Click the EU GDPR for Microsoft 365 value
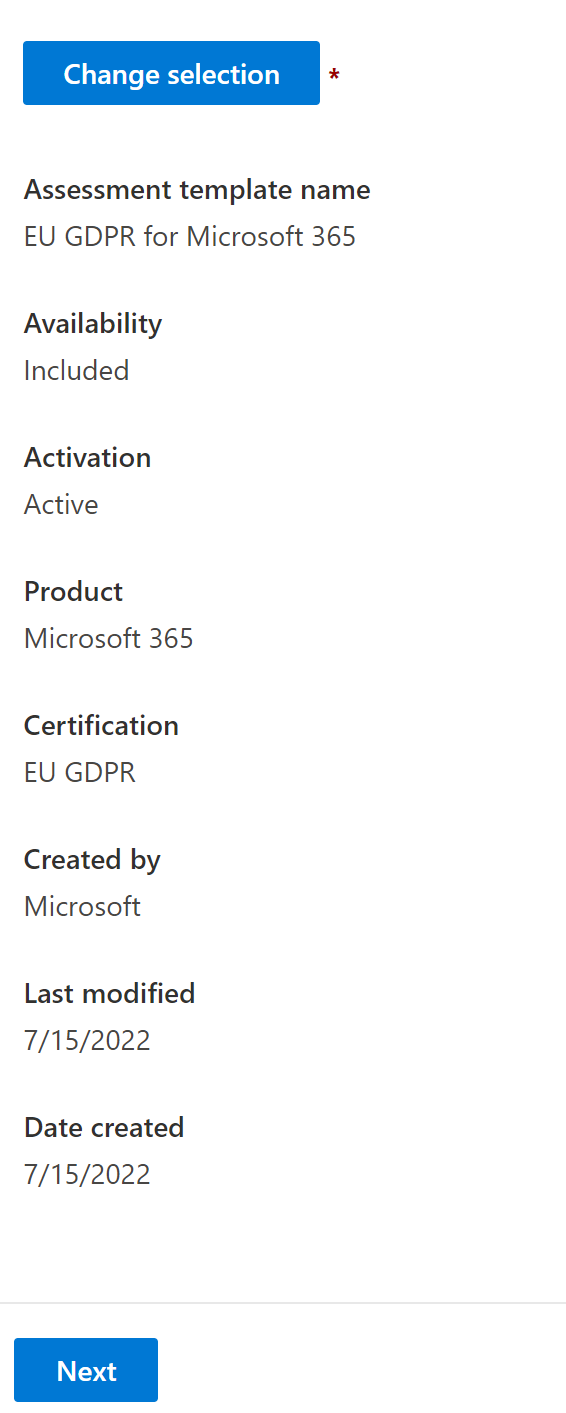The height and width of the screenshot is (1413, 566). [x=190, y=237]
